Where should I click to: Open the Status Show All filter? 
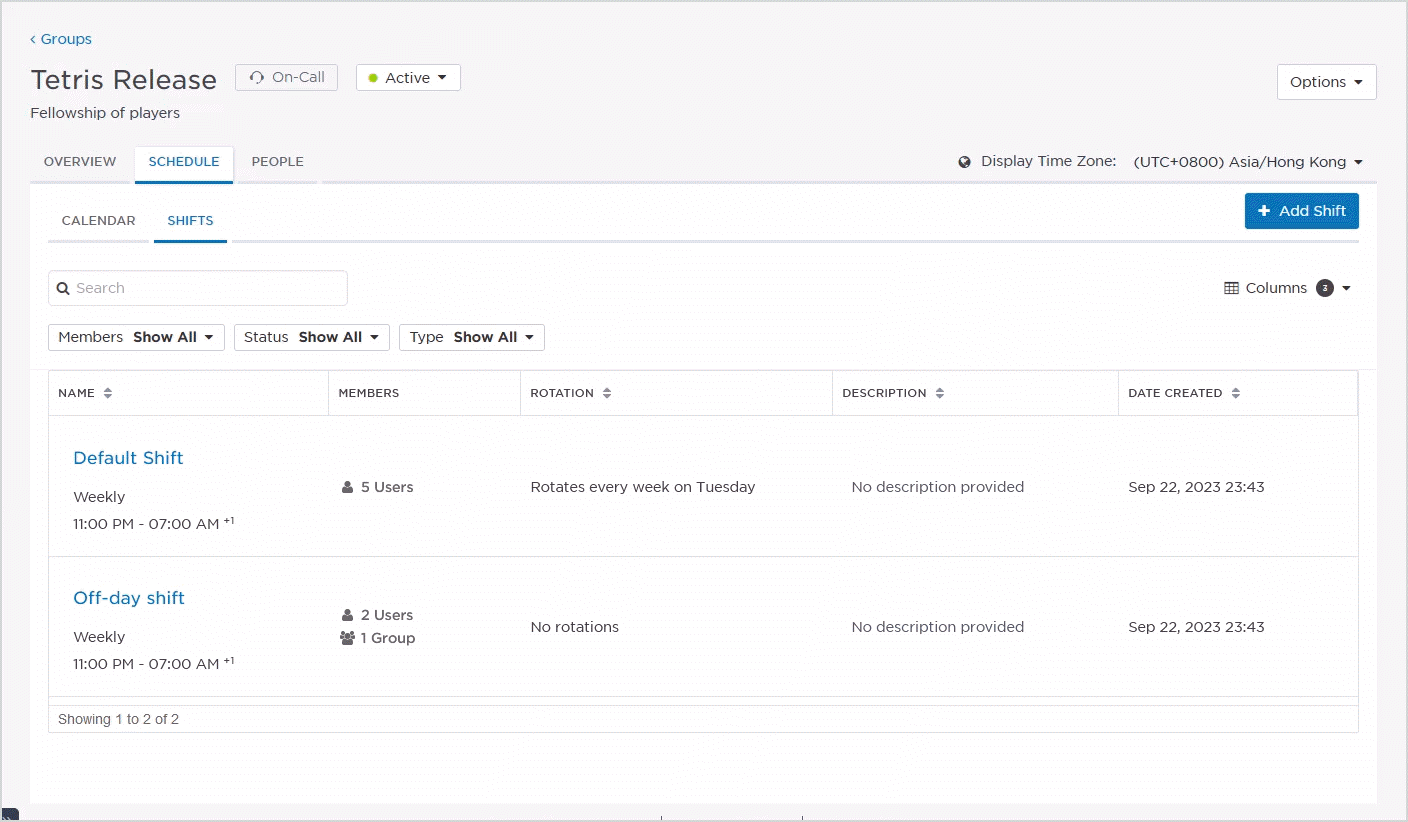311,337
